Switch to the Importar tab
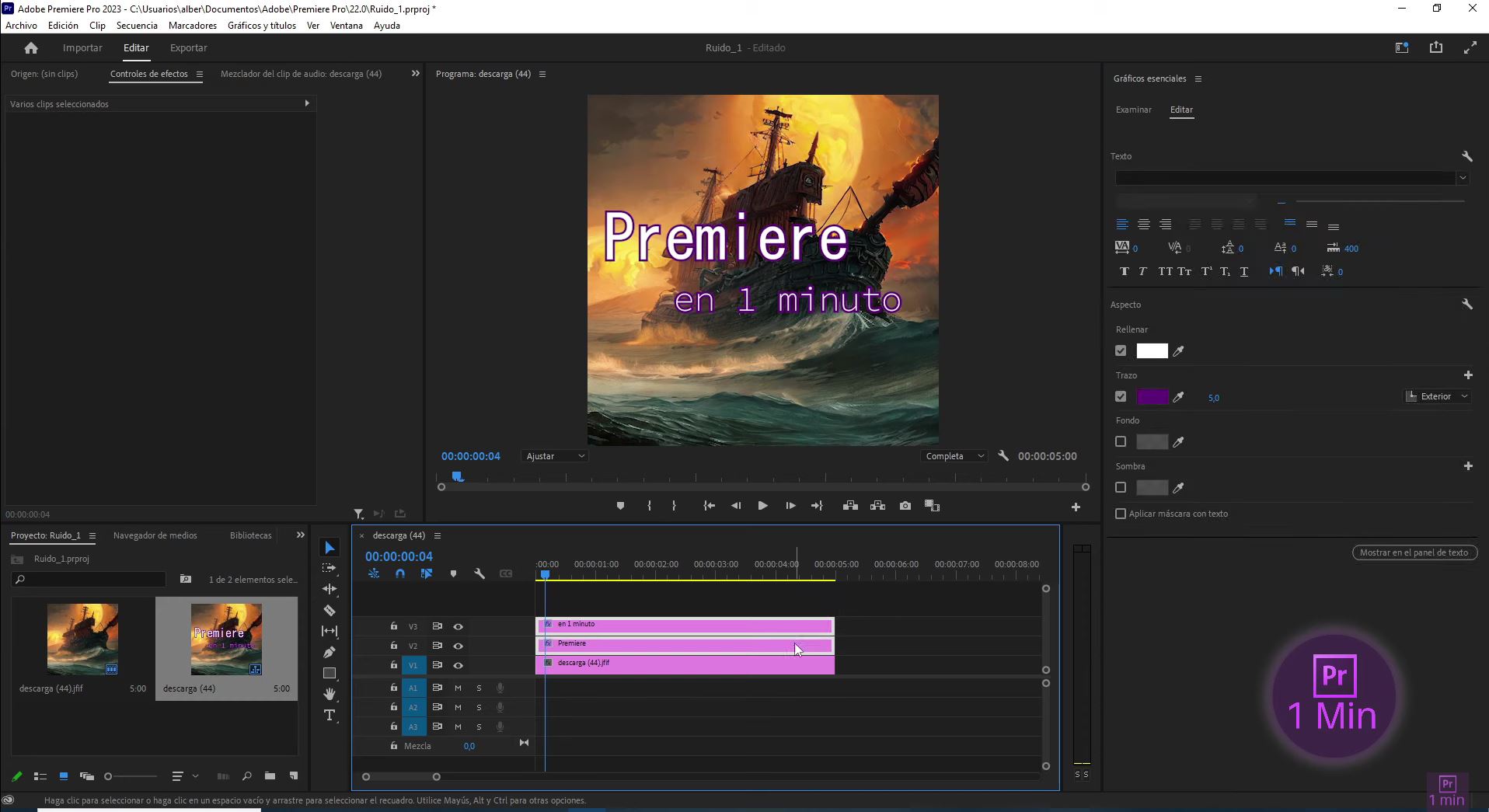 (x=82, y=48)
